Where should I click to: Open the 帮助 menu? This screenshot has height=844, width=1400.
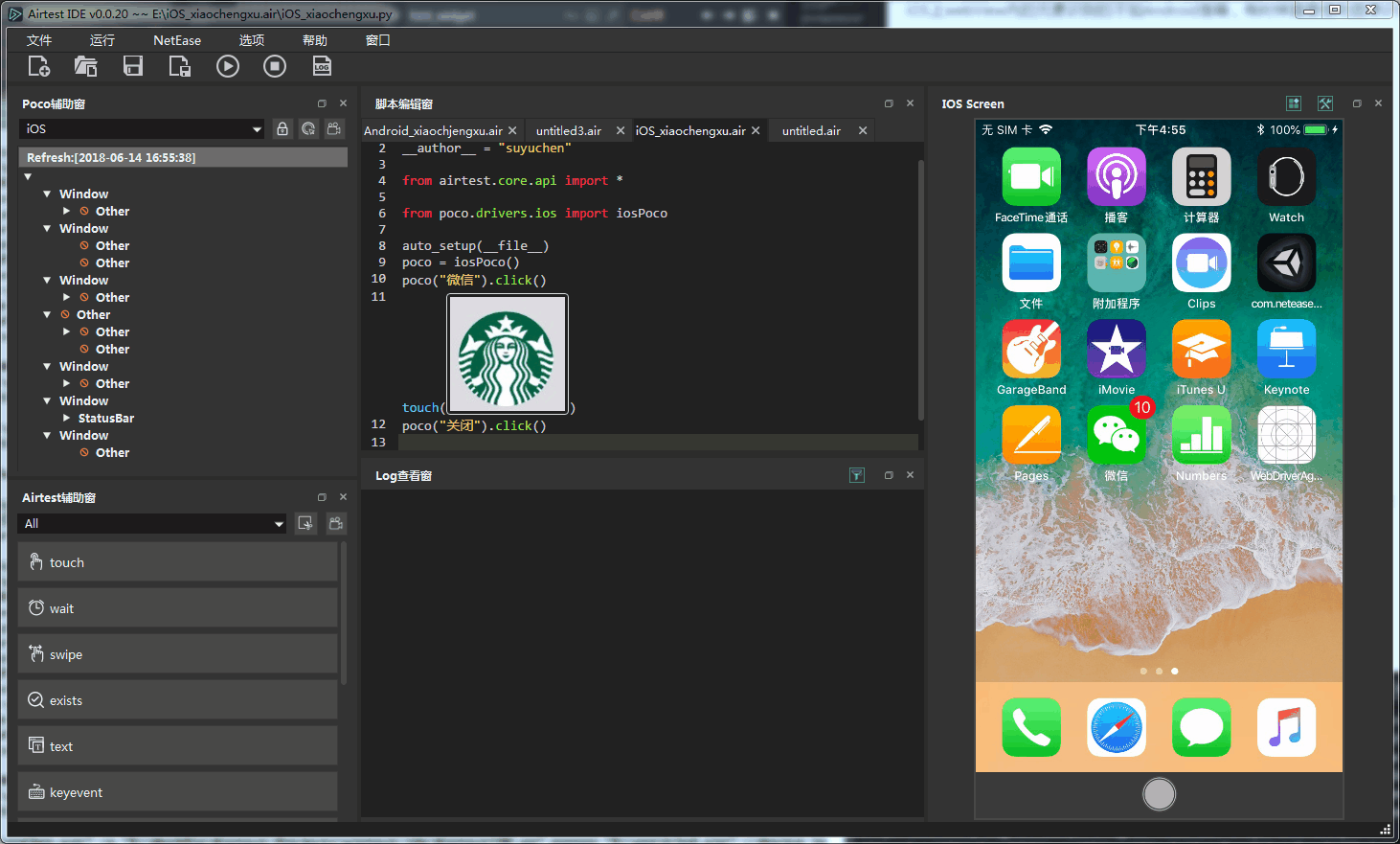(315, 40)
